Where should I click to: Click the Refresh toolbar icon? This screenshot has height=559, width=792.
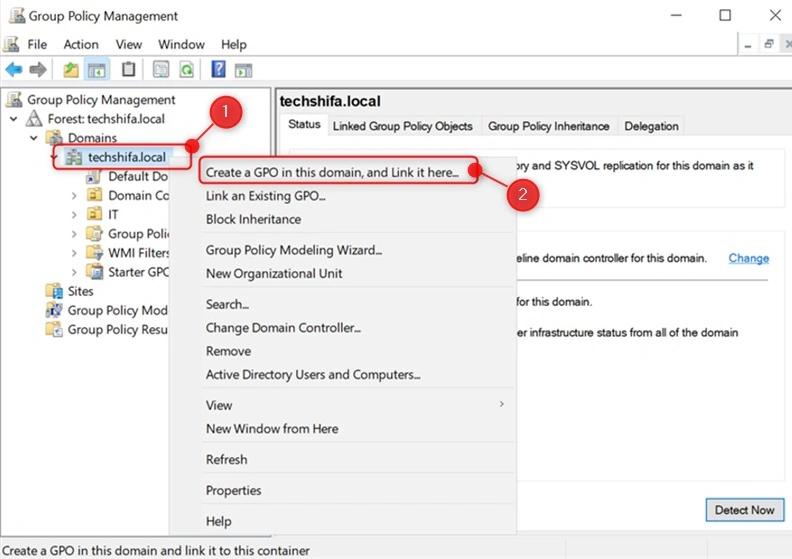(x=186, y=69)
